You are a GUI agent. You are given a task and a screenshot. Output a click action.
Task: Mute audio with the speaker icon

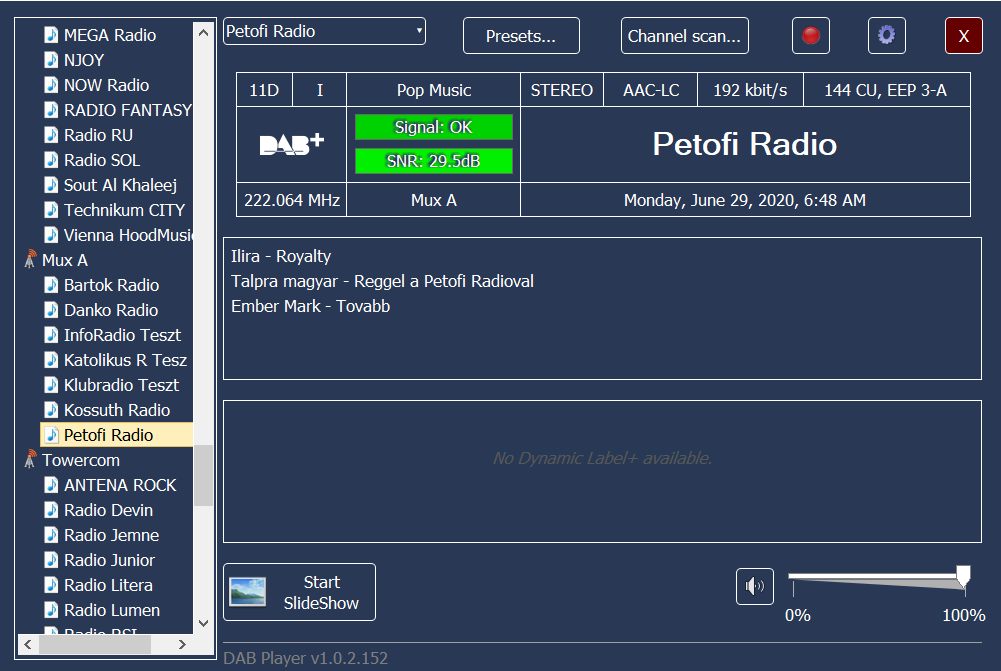[x=755, y=586]
